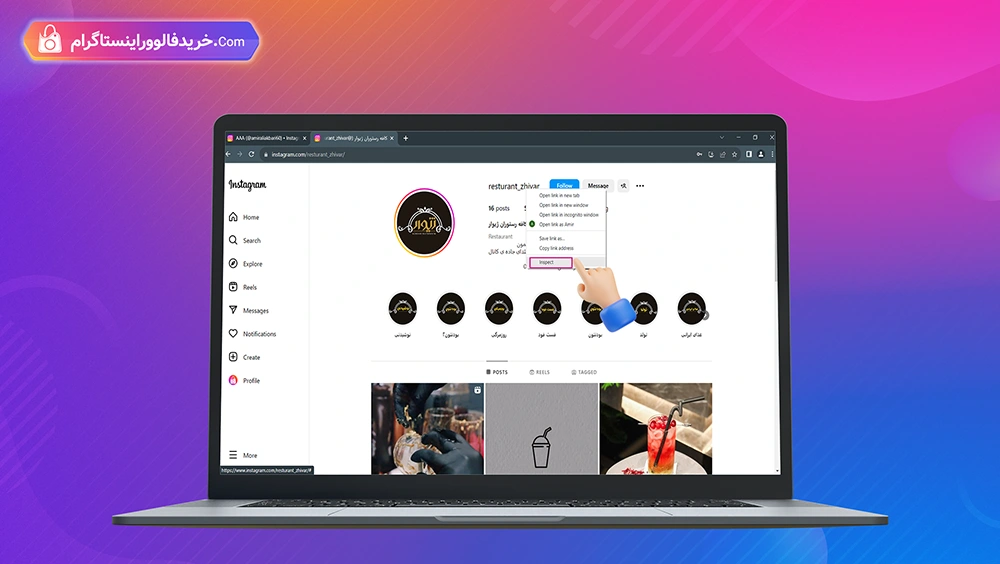The width and height of the screenshot is (1000, 564).
Task: Open the gray cup sketch post
Action: tap(541, 429)
